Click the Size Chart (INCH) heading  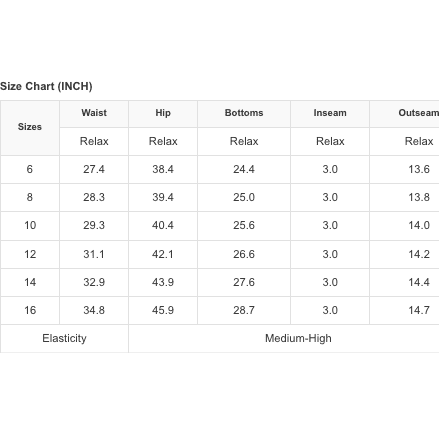tap(46, 86)
